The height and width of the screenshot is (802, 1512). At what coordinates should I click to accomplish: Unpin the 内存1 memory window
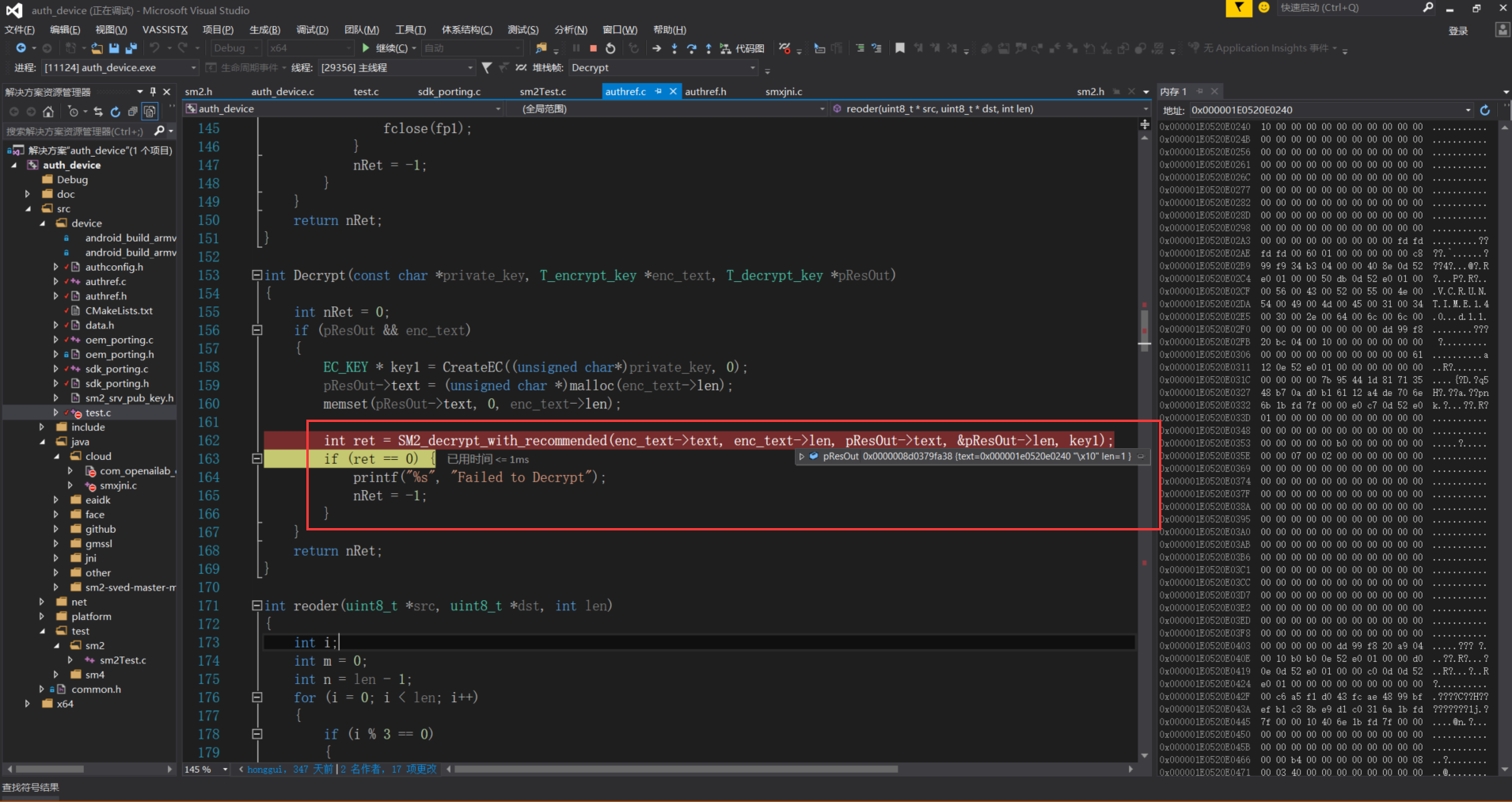pos(1200,91)
